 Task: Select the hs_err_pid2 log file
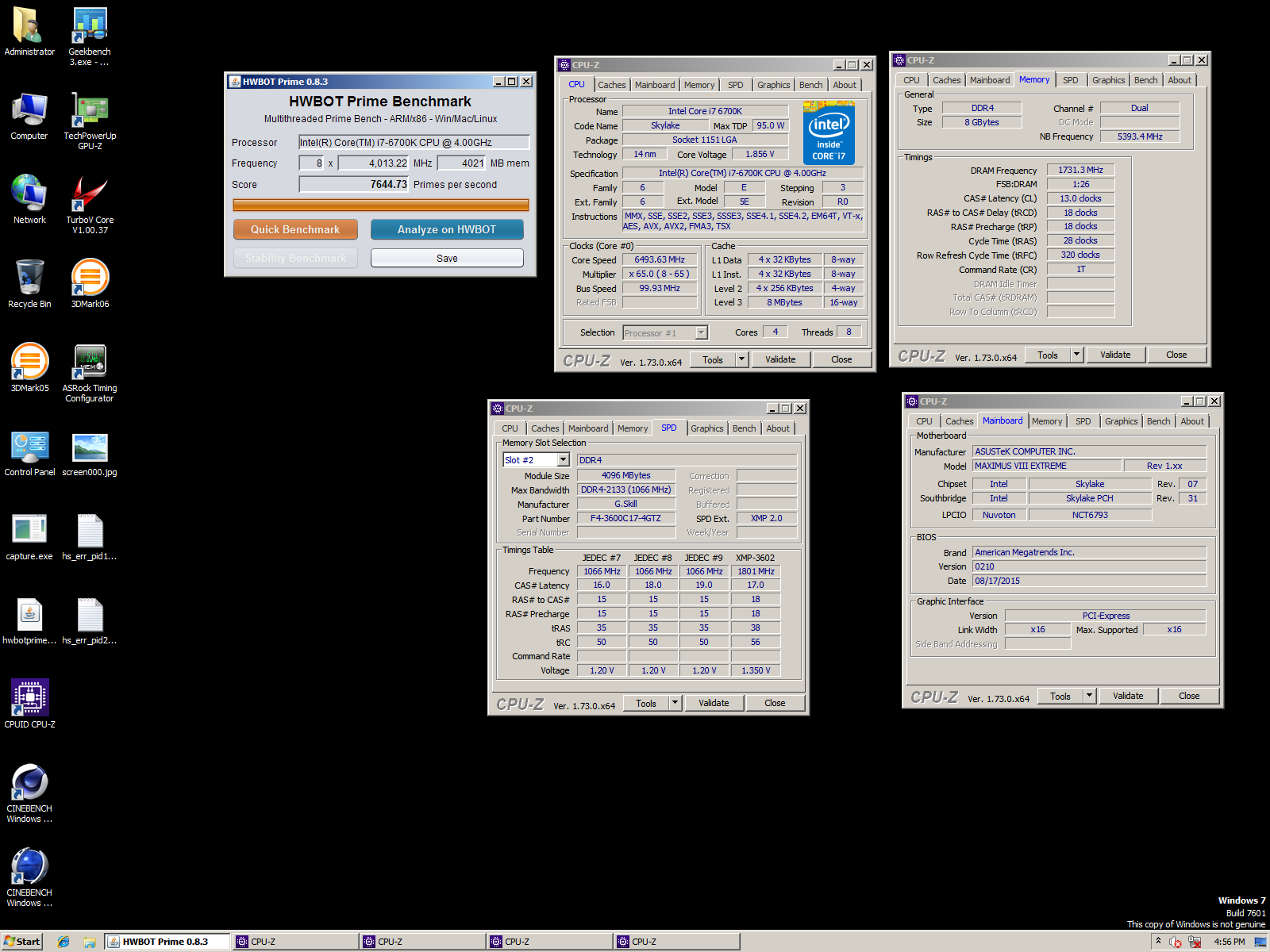coord(90,620)
